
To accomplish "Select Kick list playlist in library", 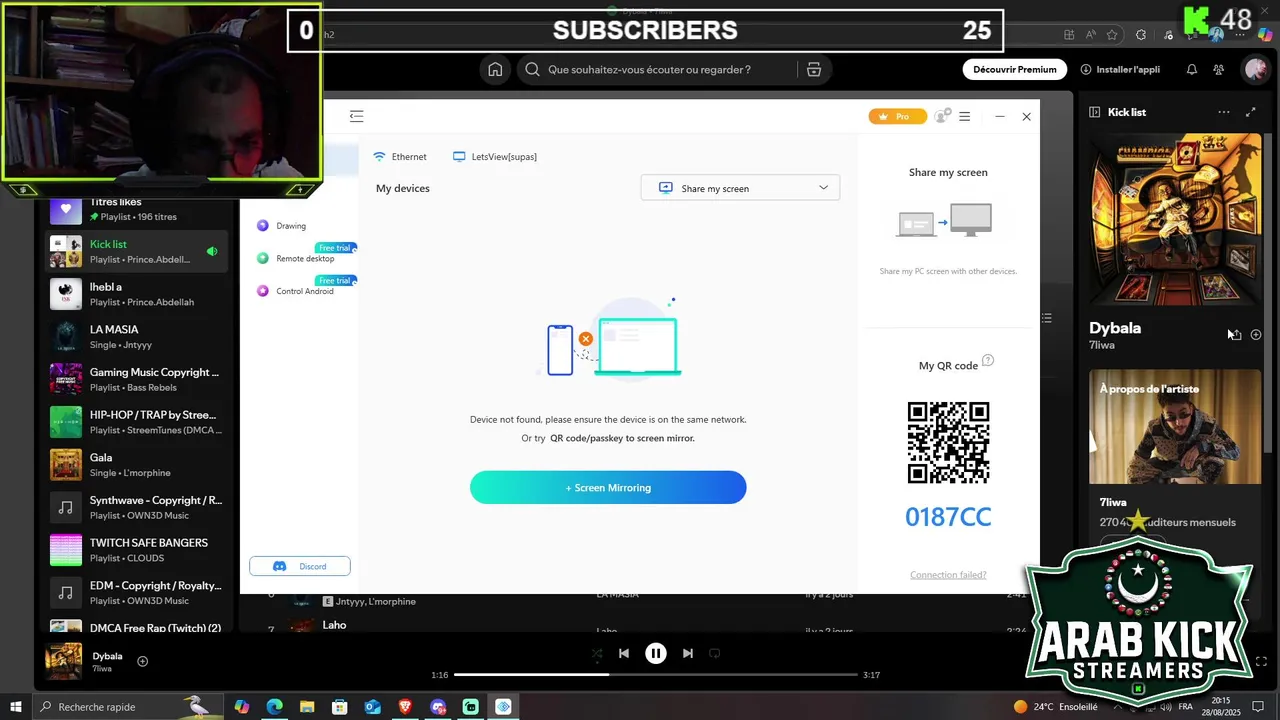I will point(136,251).
